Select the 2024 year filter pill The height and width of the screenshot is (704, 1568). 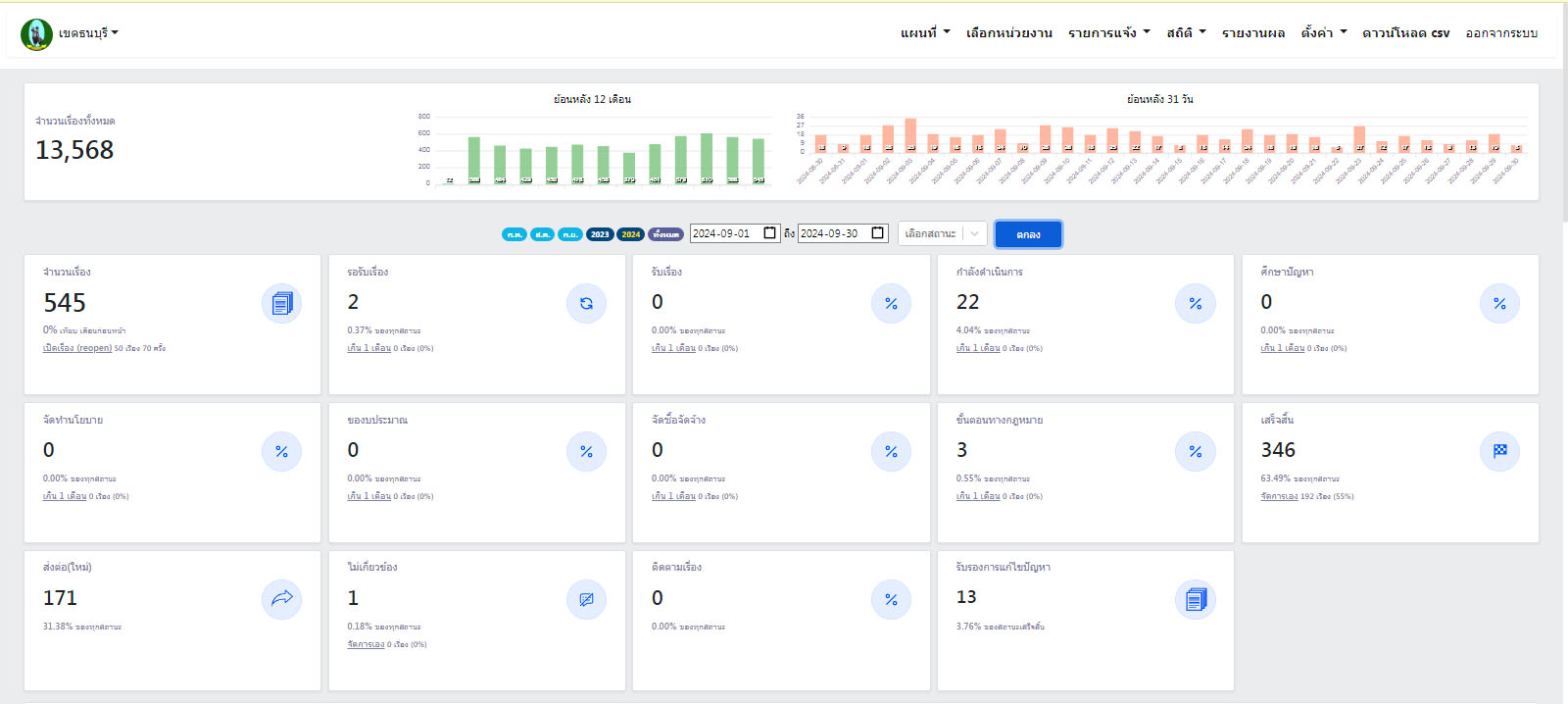pos(631,234)
